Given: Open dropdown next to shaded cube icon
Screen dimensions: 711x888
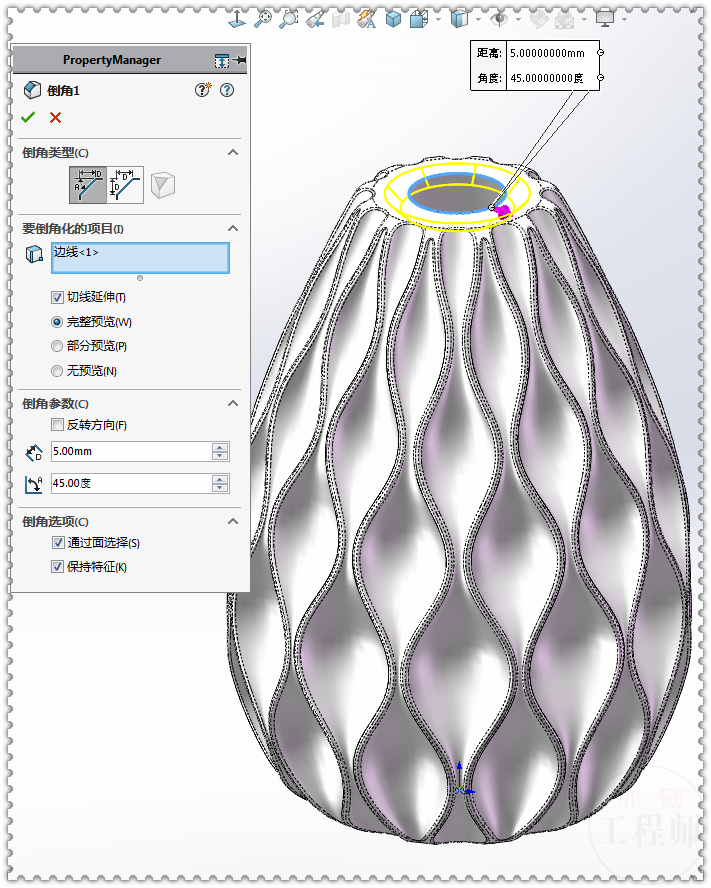Looking at the screenshot, I should click(478, 20).
